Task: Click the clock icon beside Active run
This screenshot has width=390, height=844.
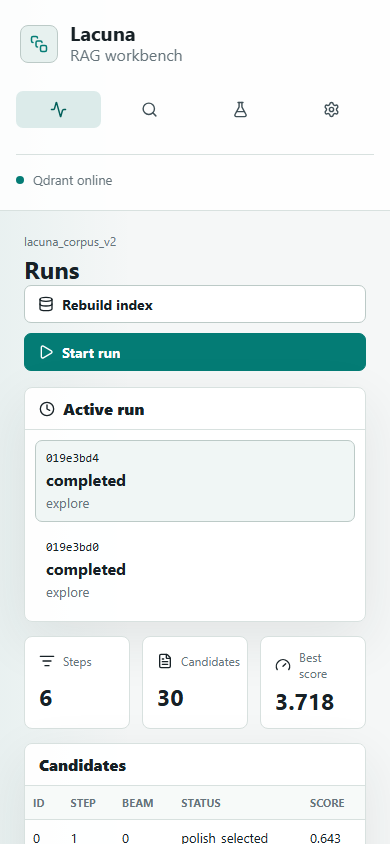Action: click(47, 410)
